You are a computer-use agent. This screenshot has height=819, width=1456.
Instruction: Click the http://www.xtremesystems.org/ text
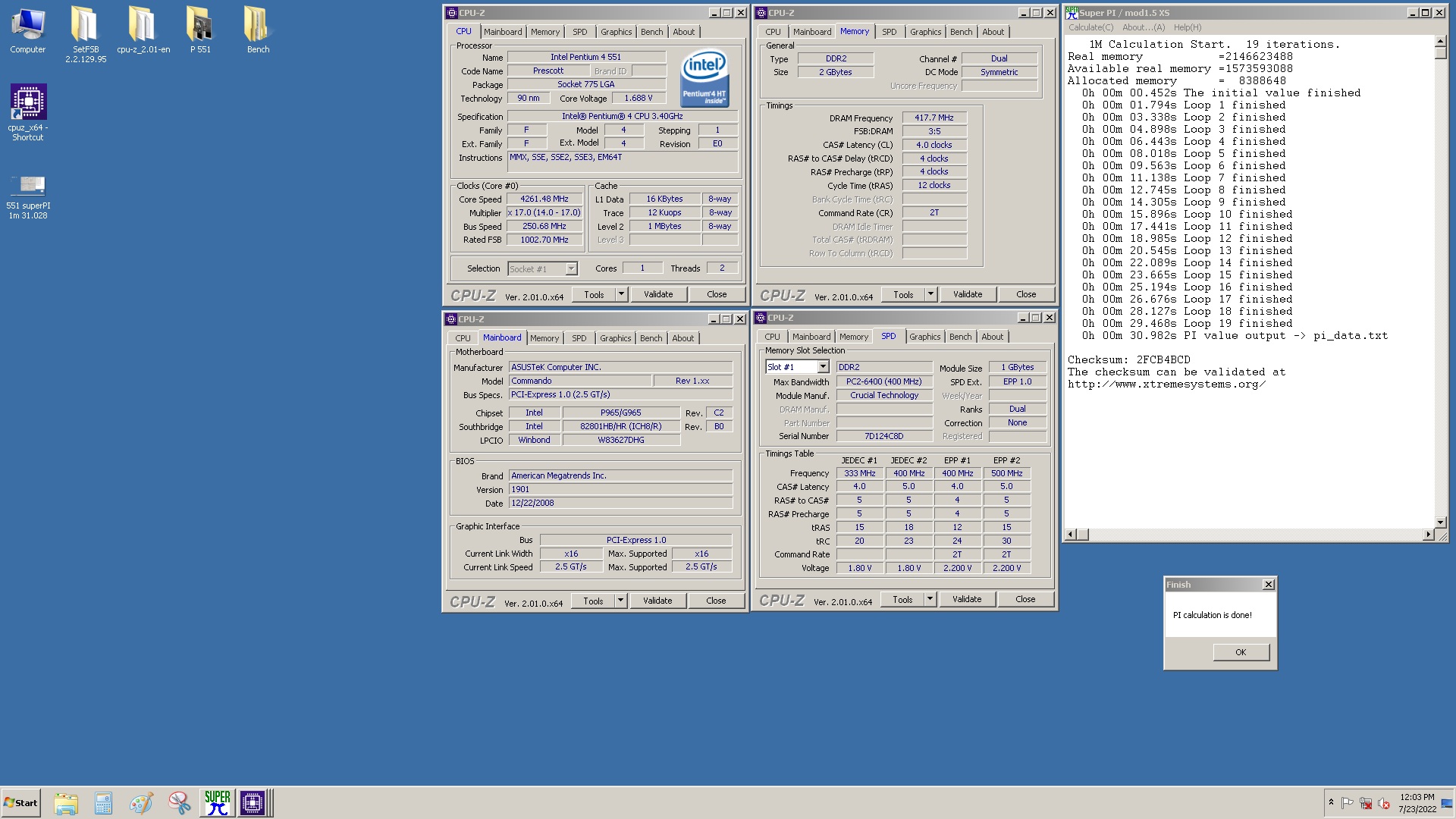click(x=1167, y=384)
